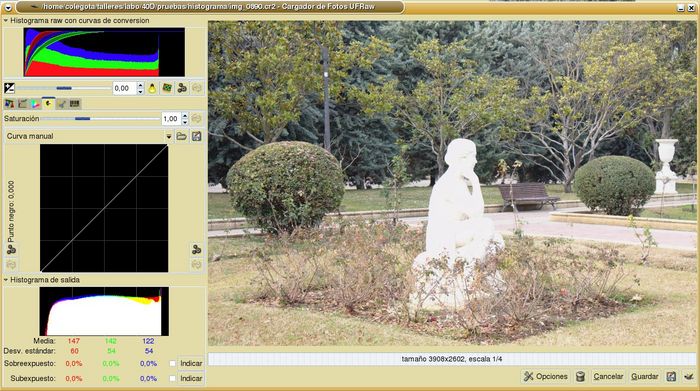Switch to the white balance tab

[x=9, y=104]
